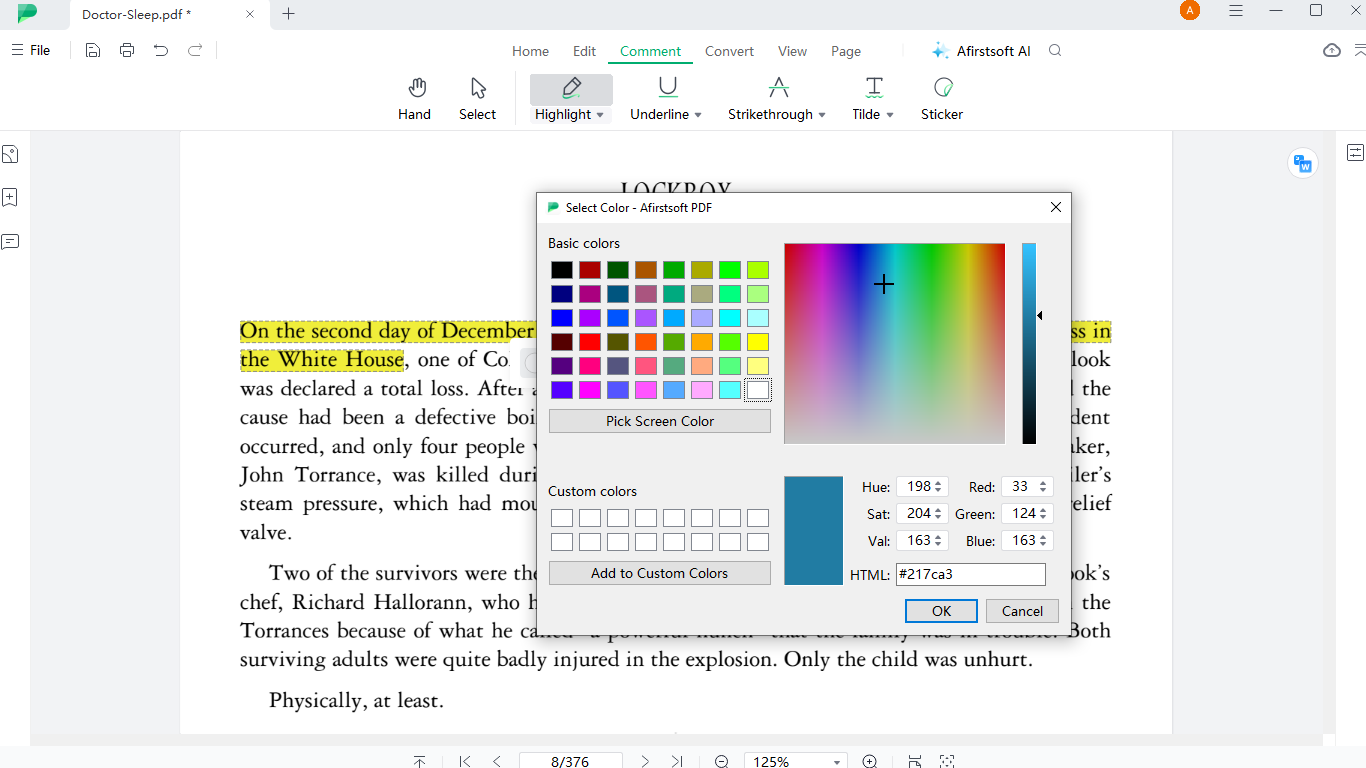Adjust the Red spinner arrows
This screenshot has width=1366, height=768.
pos(1043,487)
